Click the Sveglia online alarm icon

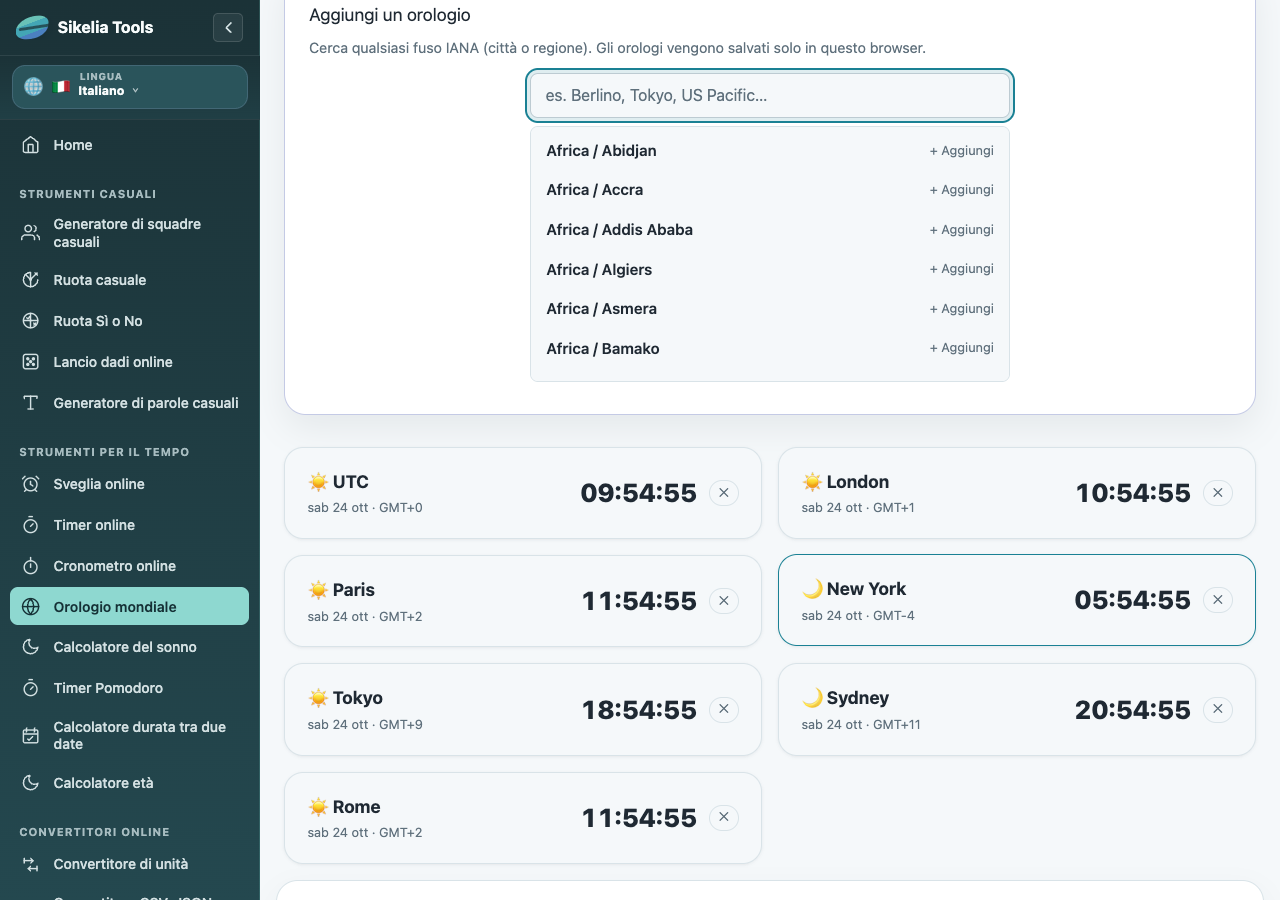tap(31, 484)
